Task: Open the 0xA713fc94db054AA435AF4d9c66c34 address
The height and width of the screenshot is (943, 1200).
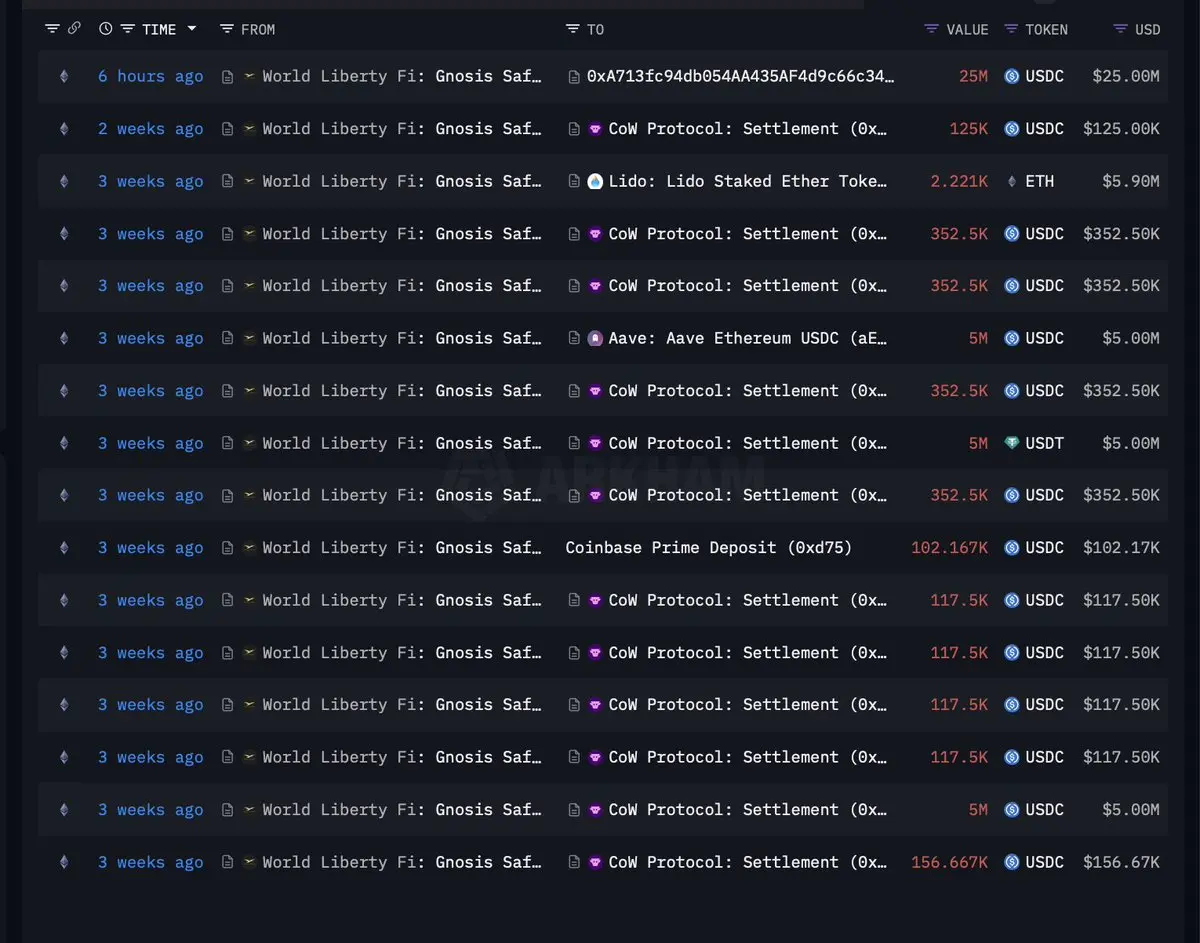Action: (x=740, y=76)
